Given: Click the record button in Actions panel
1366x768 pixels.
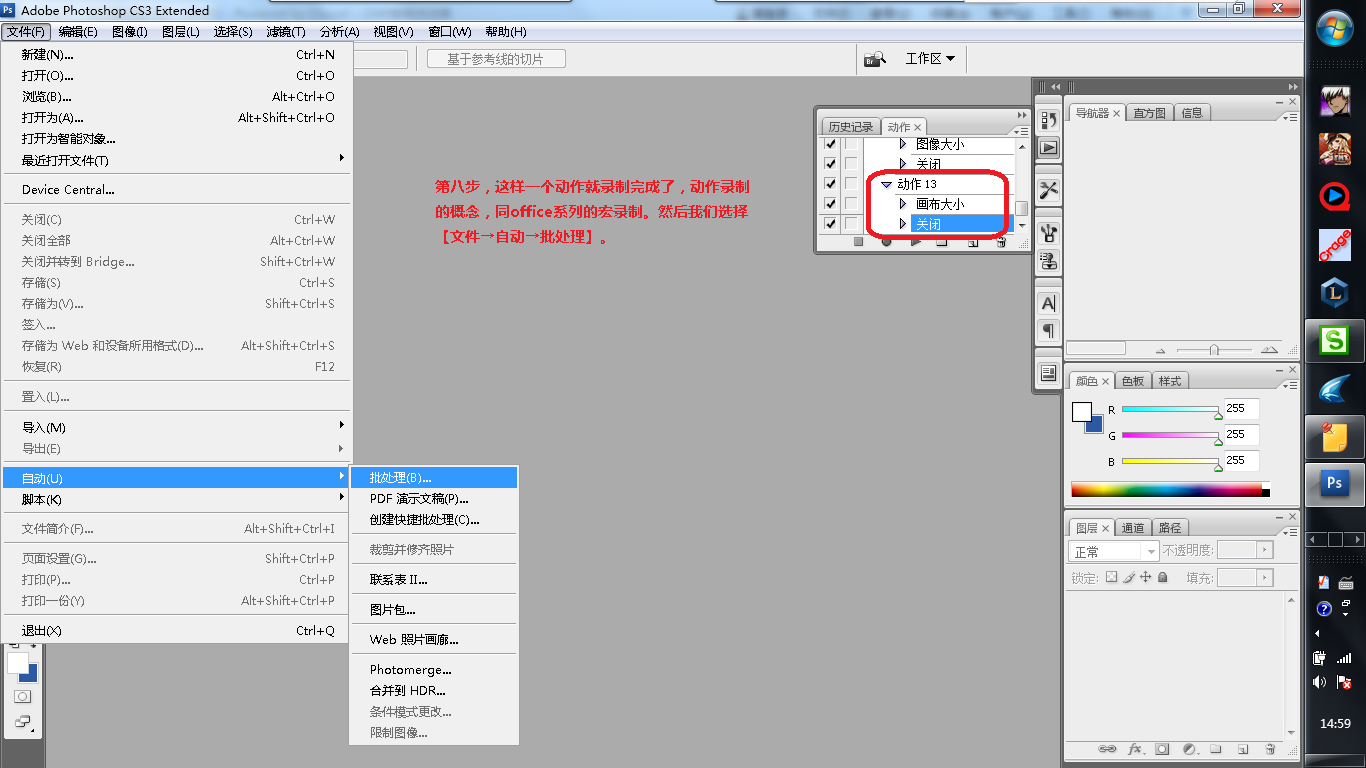Looking at the screenshot, I should [x=886, y=242].
